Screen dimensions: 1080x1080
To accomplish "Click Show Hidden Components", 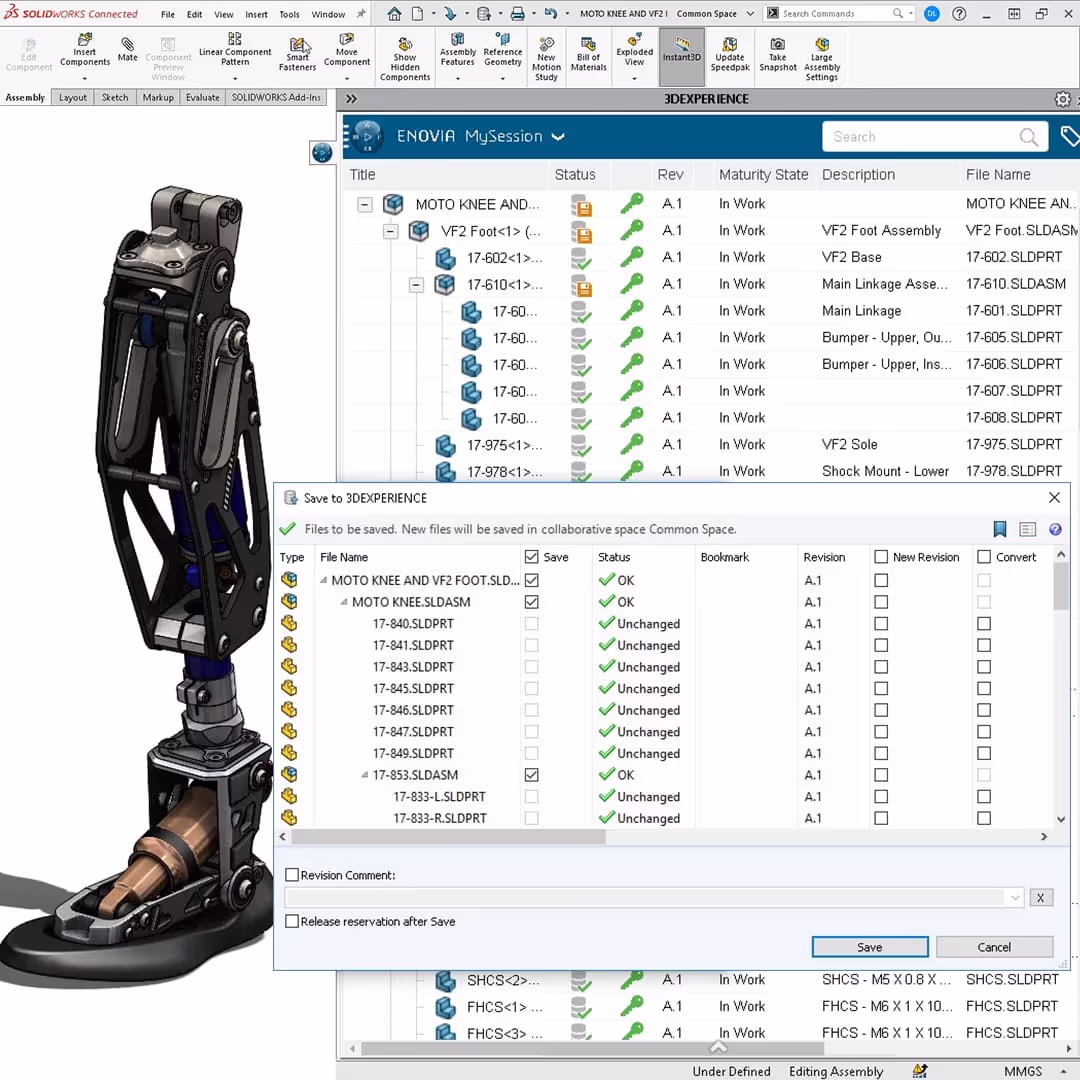I will (x=405, y=59).
